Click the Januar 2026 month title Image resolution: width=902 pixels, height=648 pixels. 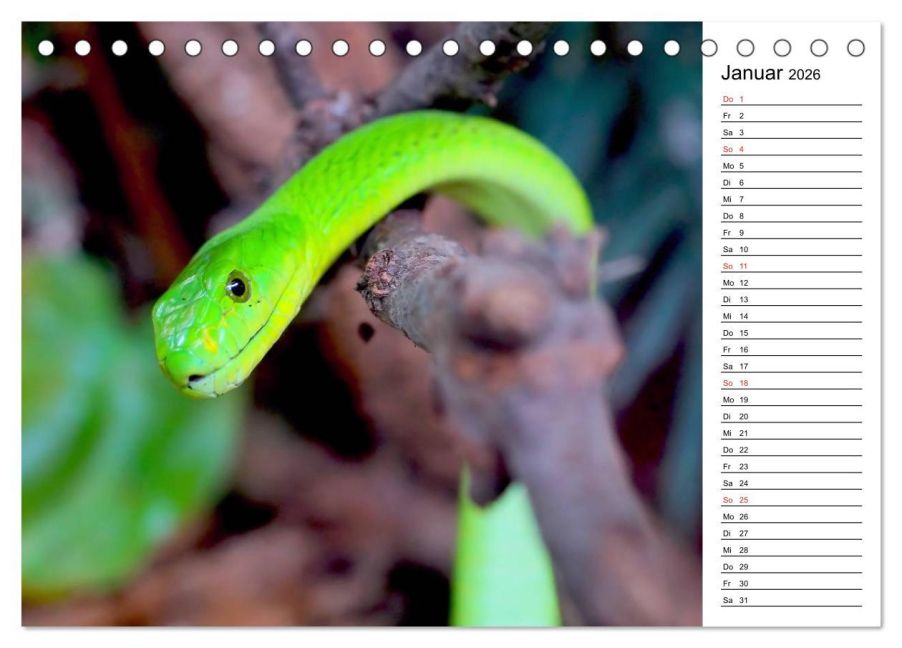coord(770,74)
